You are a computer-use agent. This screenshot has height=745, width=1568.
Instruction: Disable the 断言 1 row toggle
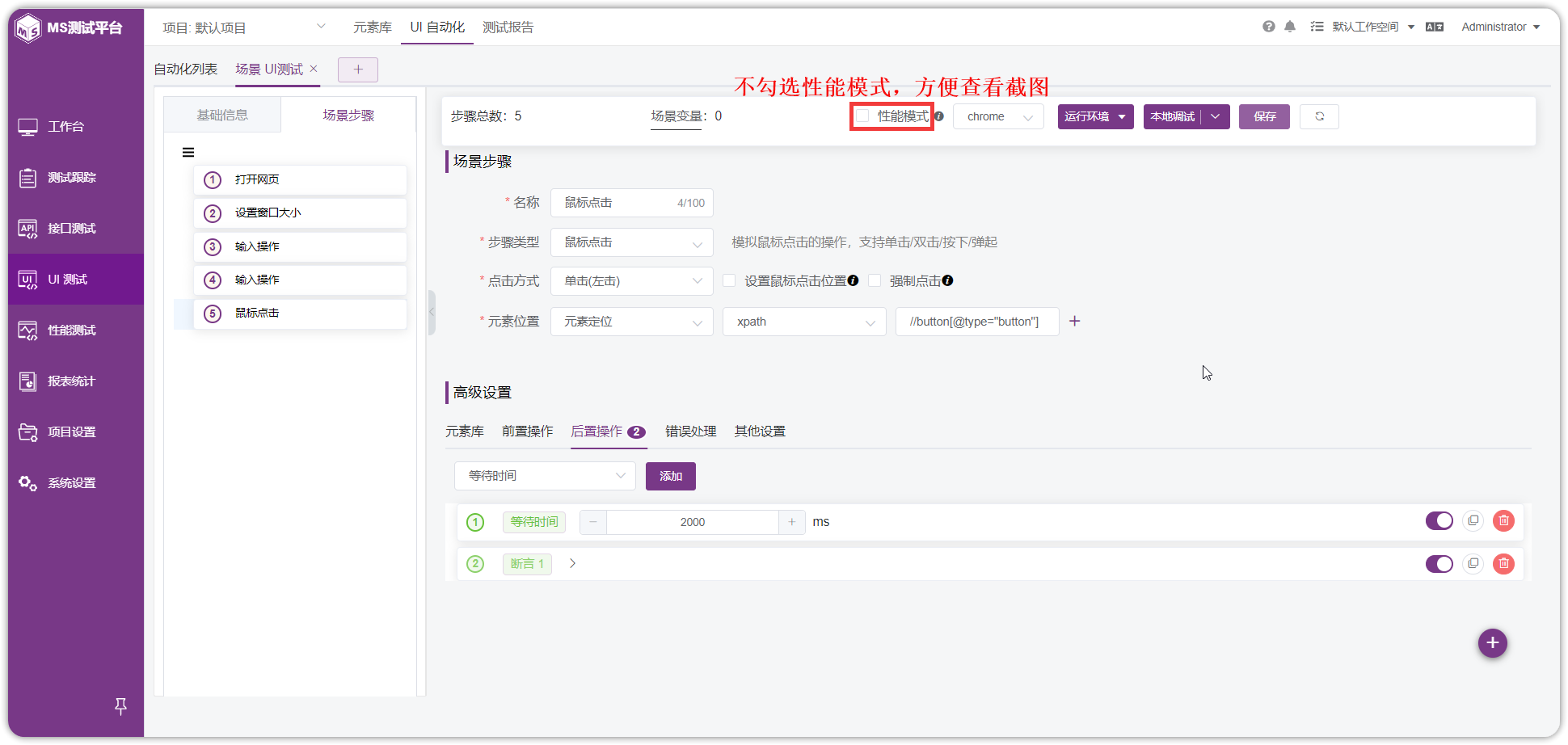(x=1439, y=564)
